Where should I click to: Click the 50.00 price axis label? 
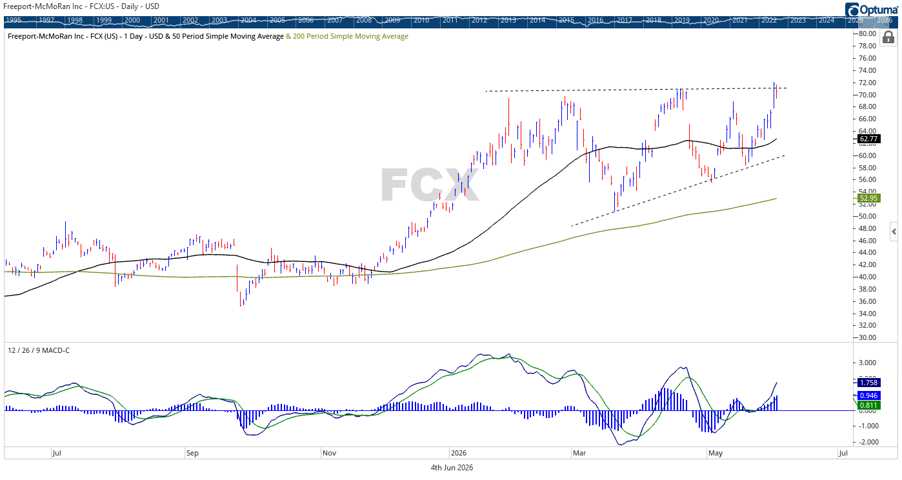coord(867,216)
